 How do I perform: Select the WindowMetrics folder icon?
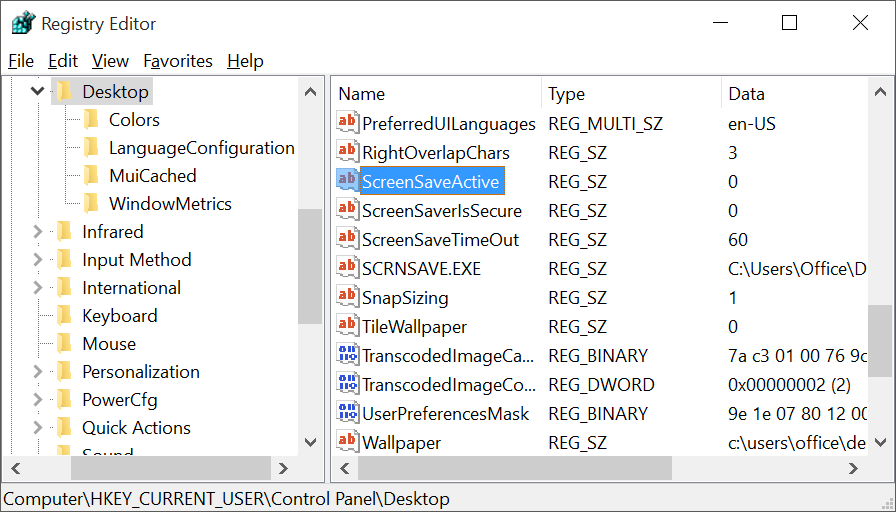click(91, 203)
